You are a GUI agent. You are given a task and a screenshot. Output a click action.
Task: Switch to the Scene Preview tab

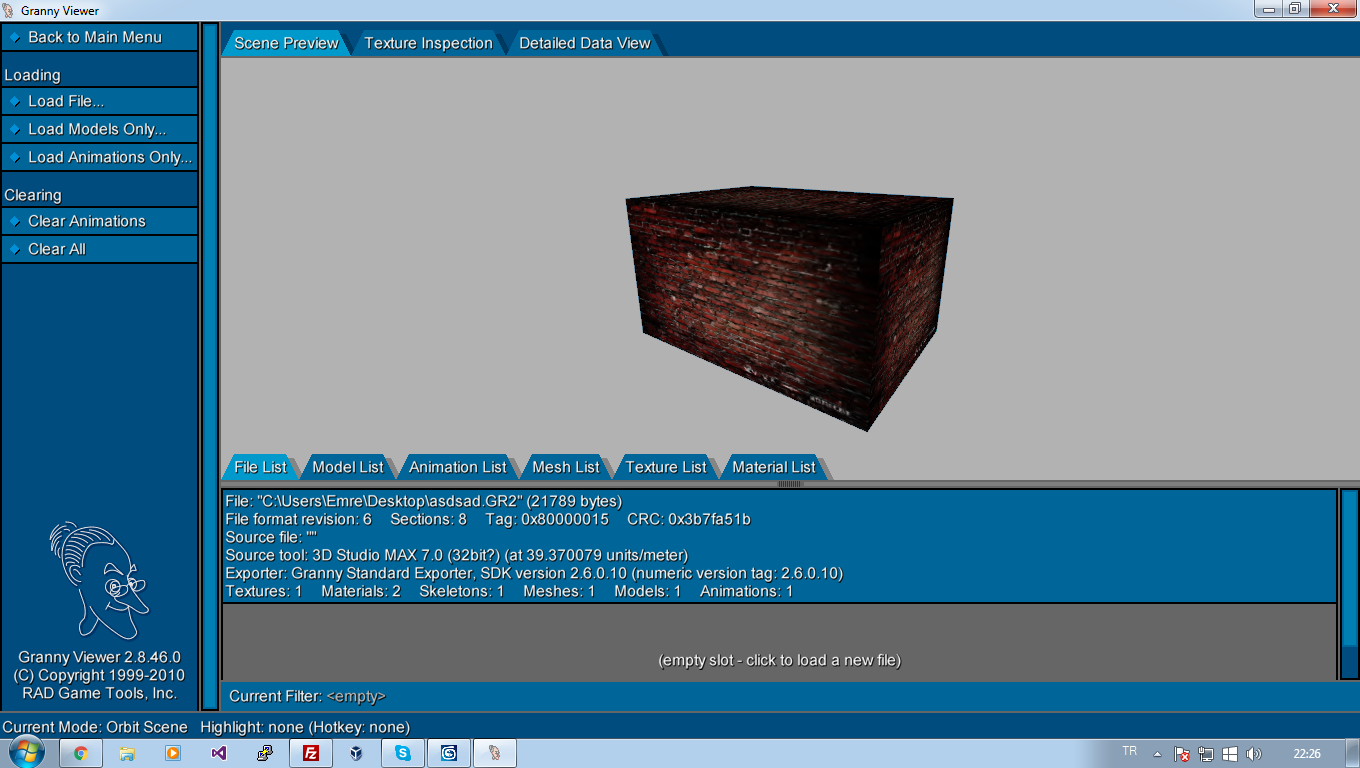click(286, 43)
